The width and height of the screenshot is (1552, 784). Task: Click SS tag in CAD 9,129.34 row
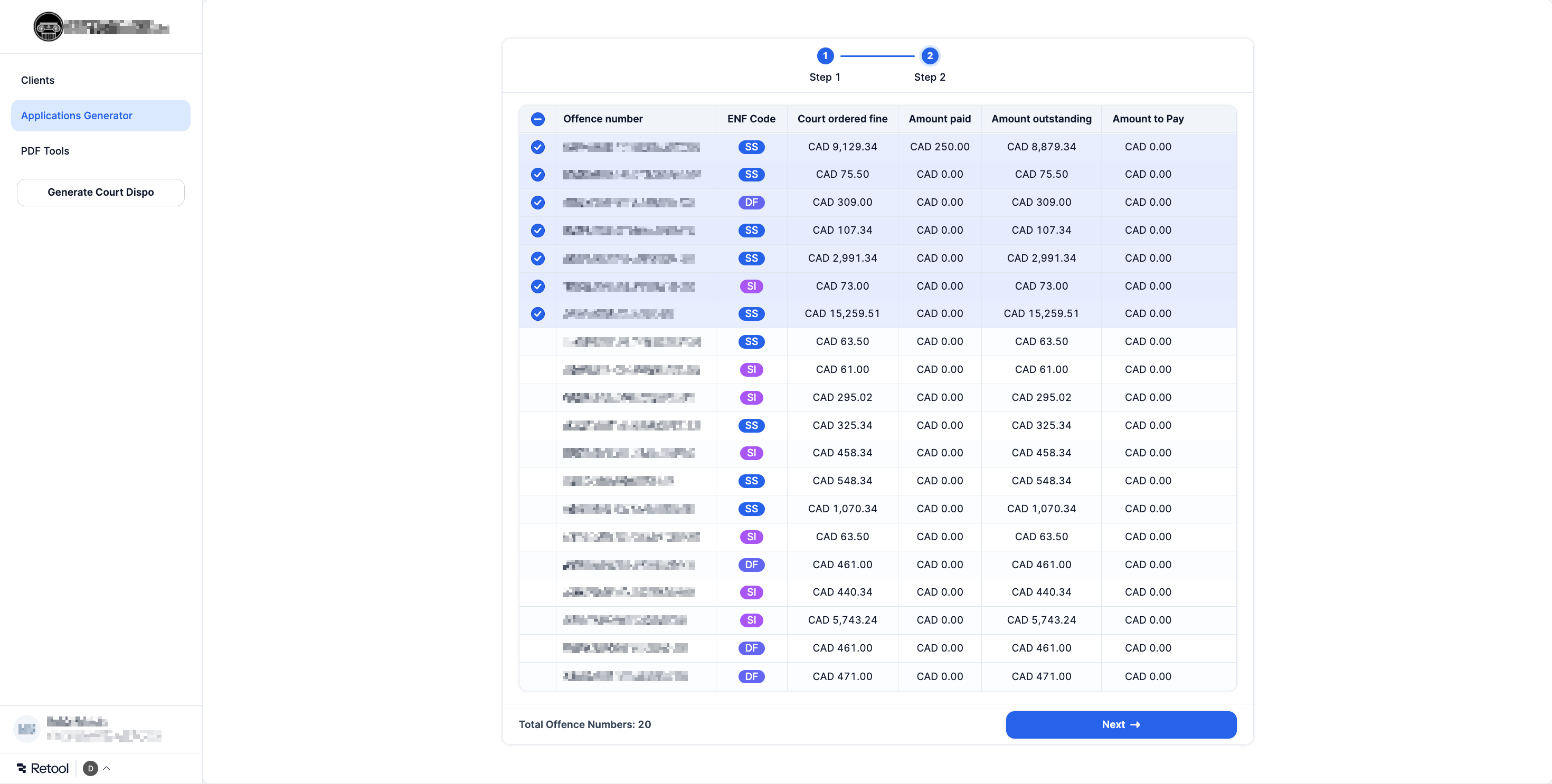(x=751, y=147)
